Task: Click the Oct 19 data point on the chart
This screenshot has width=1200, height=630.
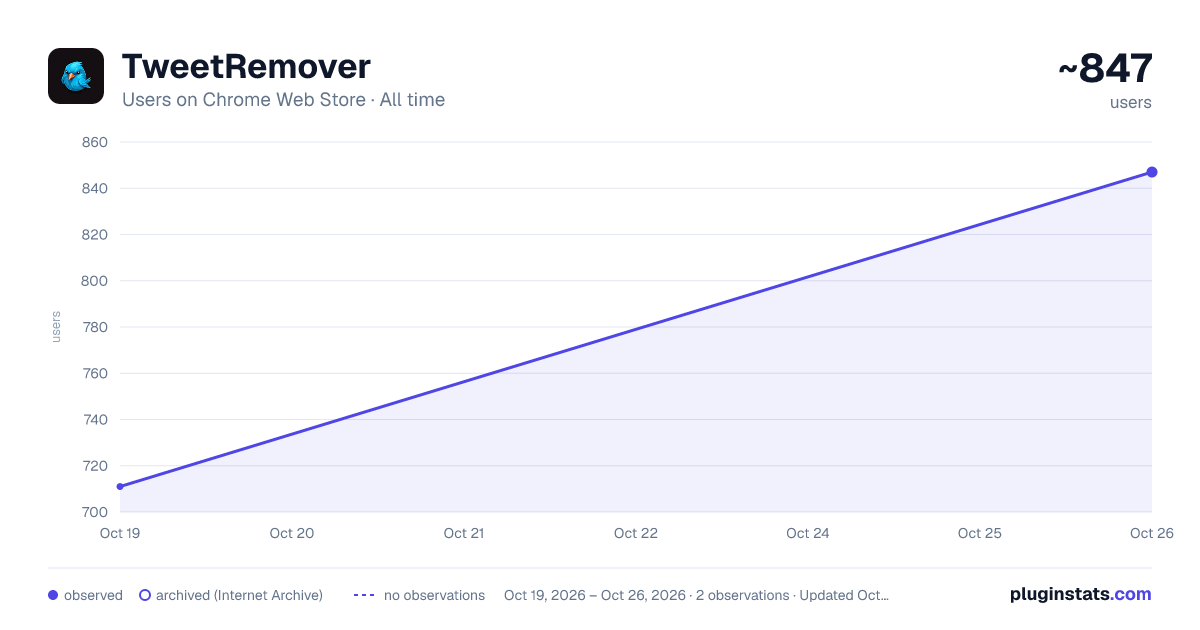Action: 120,487
